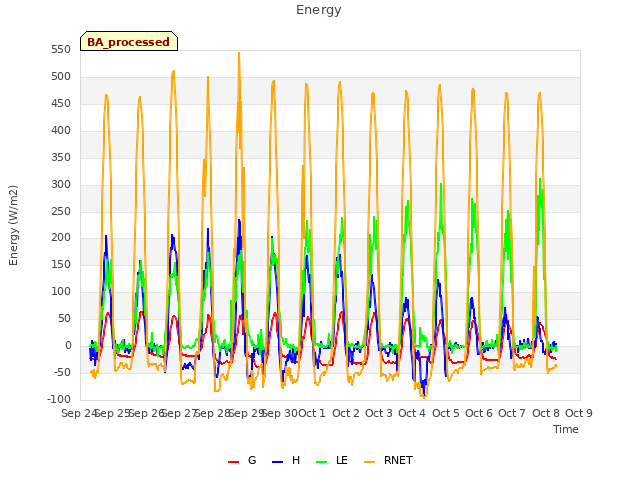The image size is (640, 480).
Task: Click the orange RNET legend swatch
Action: pyautogui.click(x=369, y=462)
